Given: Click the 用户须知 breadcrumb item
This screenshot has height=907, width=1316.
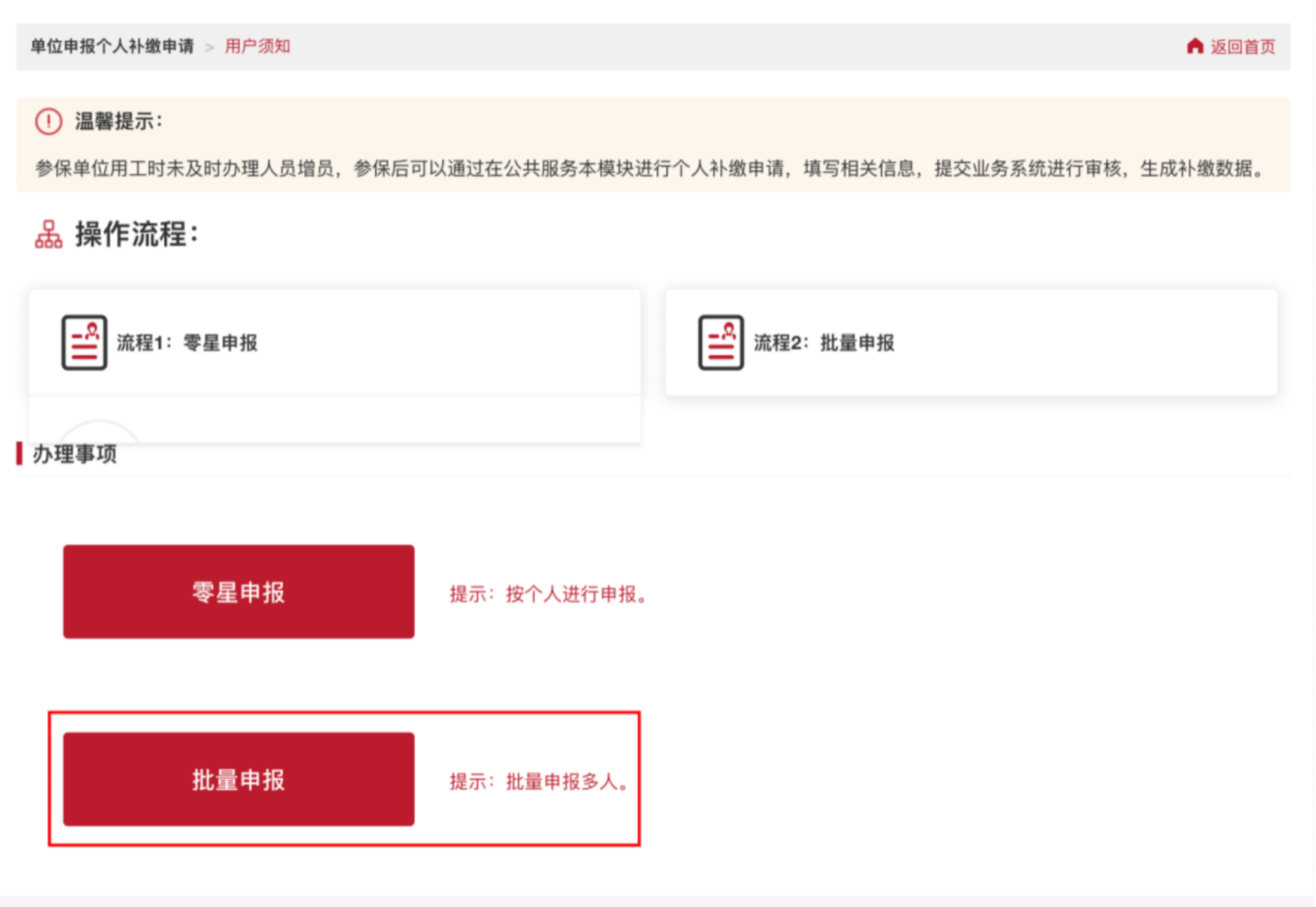Looking at the screenshot, I should (257, 46).
